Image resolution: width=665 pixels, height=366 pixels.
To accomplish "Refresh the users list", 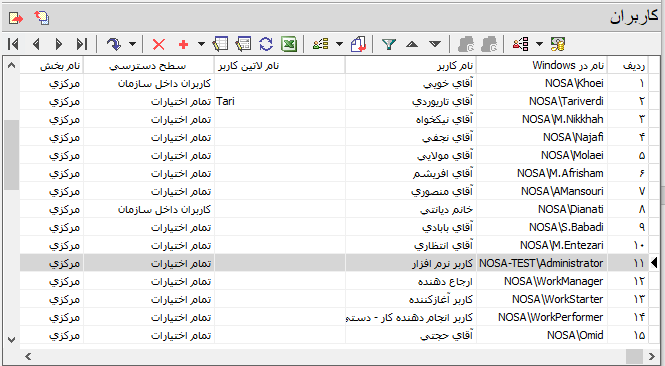I will (x=266, y=44).
